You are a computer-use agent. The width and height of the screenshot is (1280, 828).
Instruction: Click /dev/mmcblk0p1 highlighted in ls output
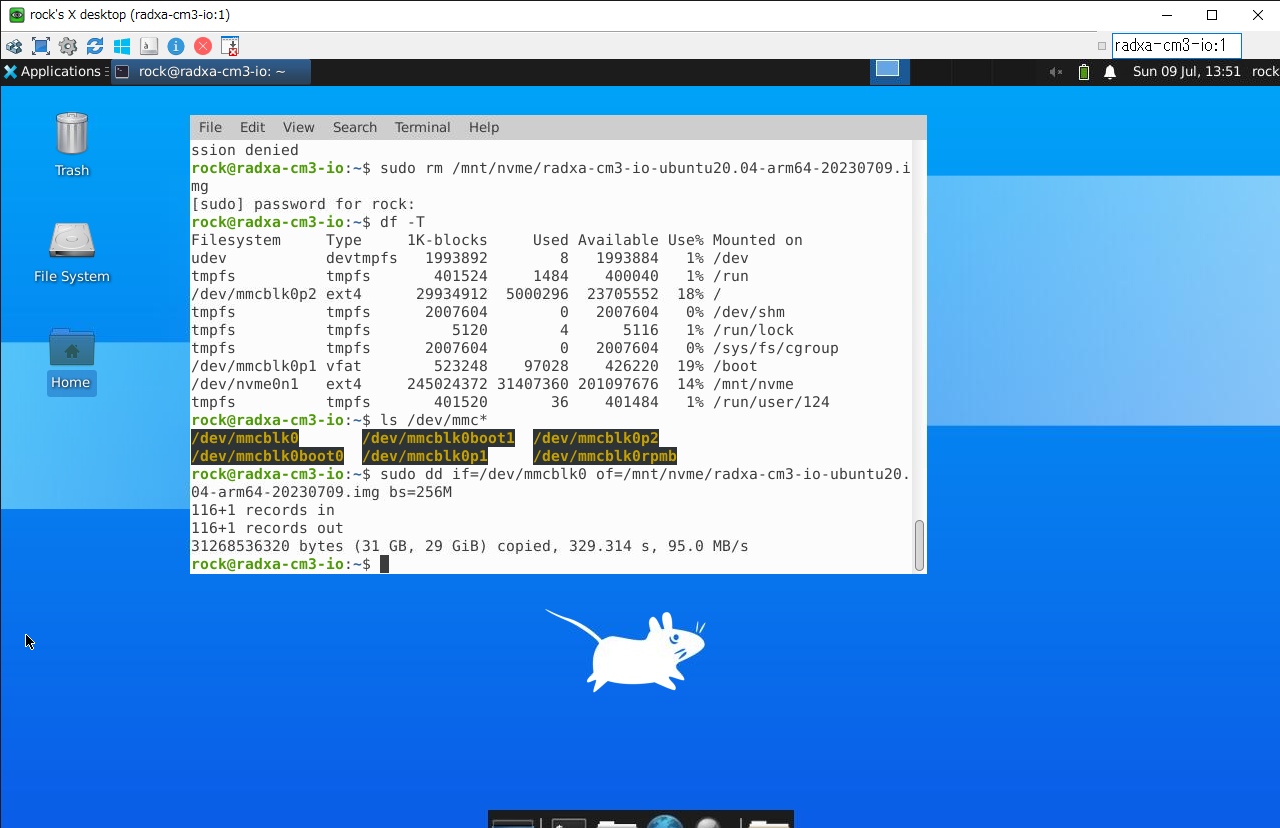pos(425,456)
